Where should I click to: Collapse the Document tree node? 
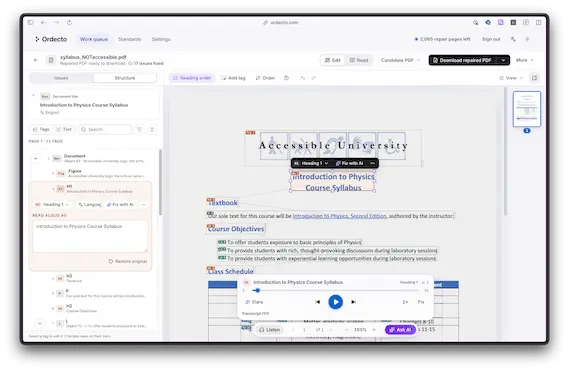pyautogui.click(x=36, y=159)
